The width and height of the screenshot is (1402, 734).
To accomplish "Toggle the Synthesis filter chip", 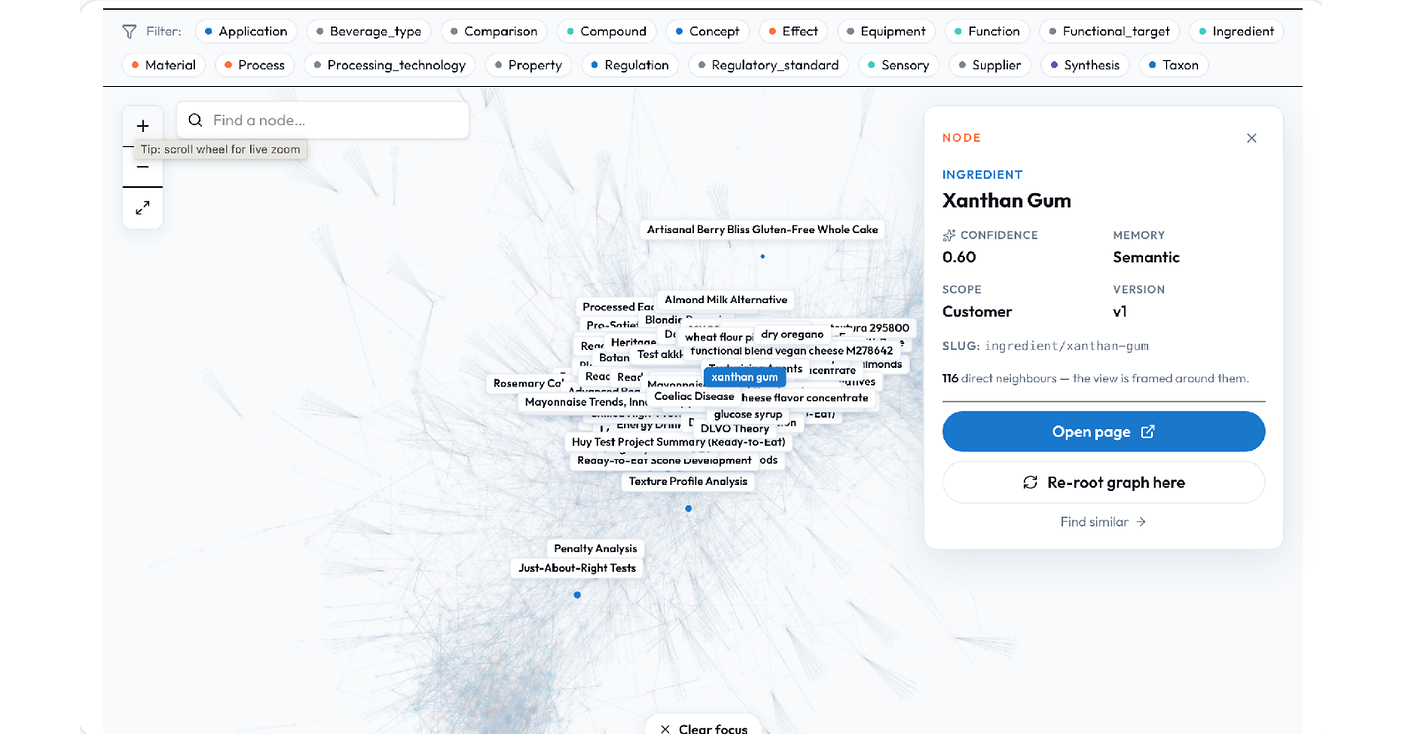I will click(x=1085, y=65).
